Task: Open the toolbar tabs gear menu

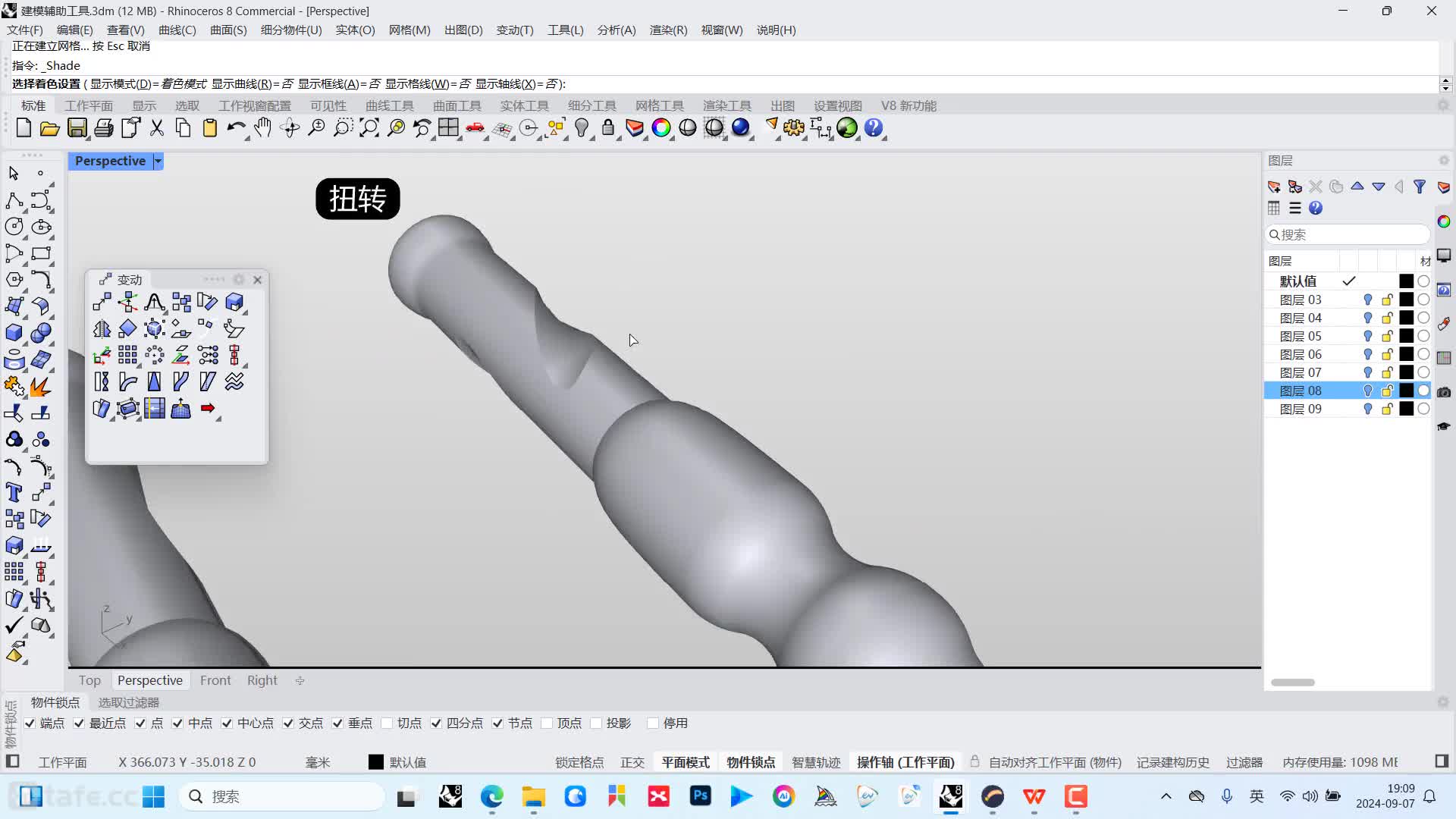Action: click(1444, 105)
